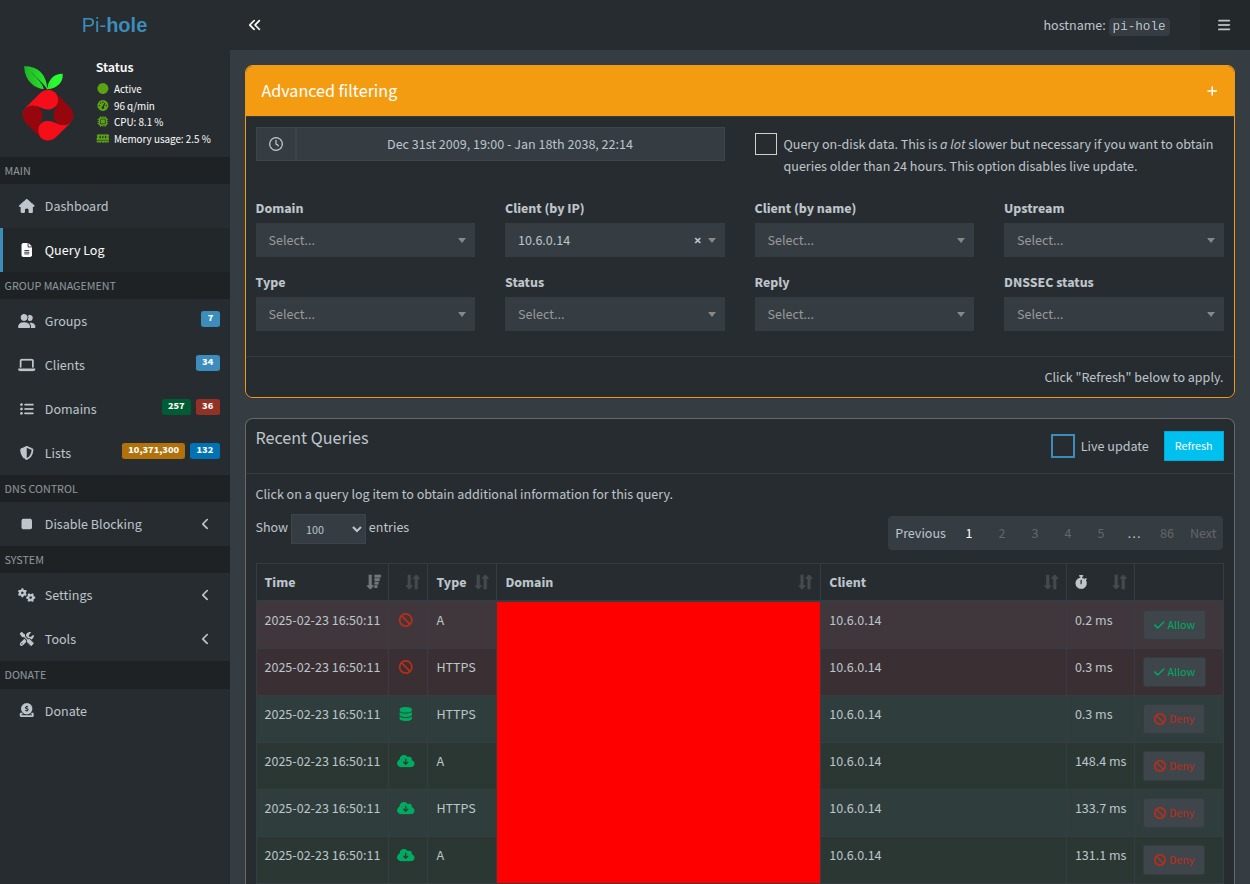Open DNSSEC status dropdown
The image size is (1250, 884).
click(1114, 314)
